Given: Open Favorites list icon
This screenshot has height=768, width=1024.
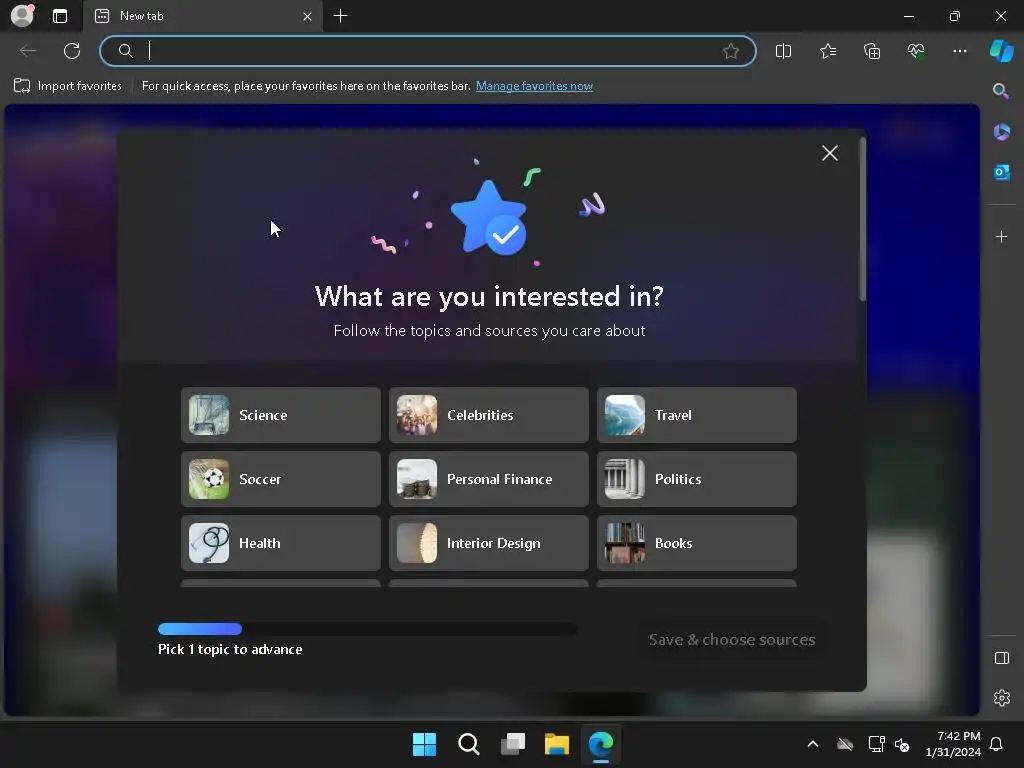Looking at the screenshot, I should click(x=827, y=51).
